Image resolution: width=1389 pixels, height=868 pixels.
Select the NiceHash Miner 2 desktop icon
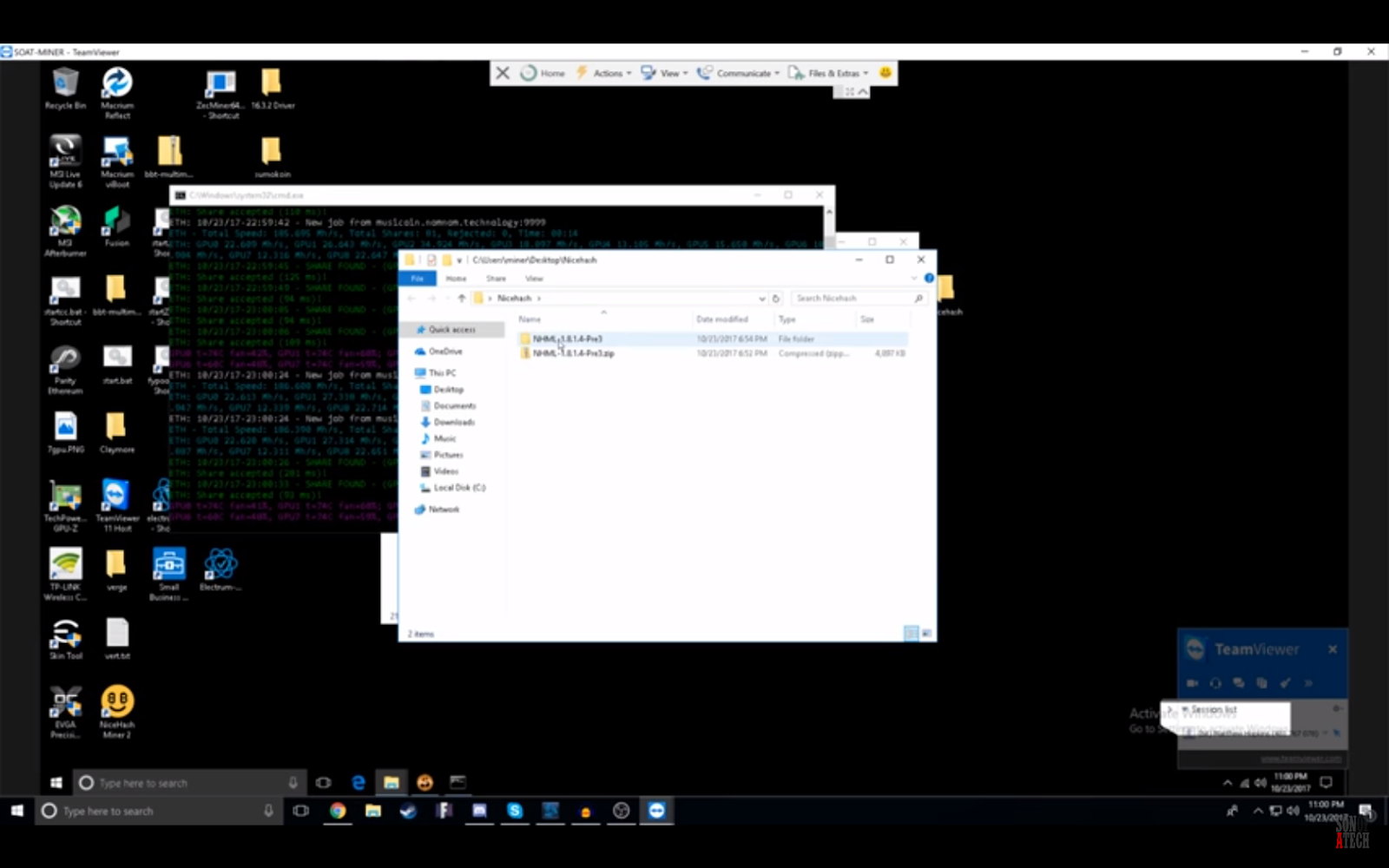pyautogui.click(x=117, y=712)
